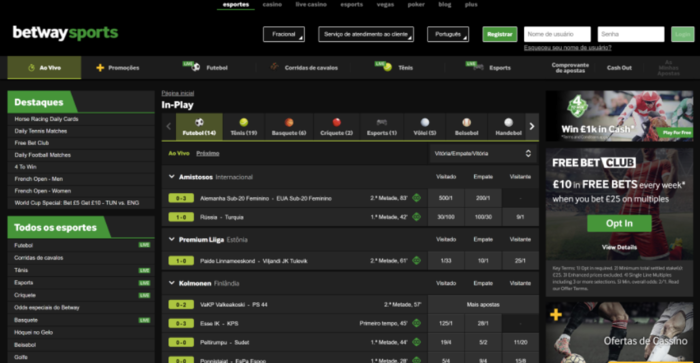The image size is (700, 363).
Task: Click Esqueceu seu nome de usuário link
Action: pos(567,47)
